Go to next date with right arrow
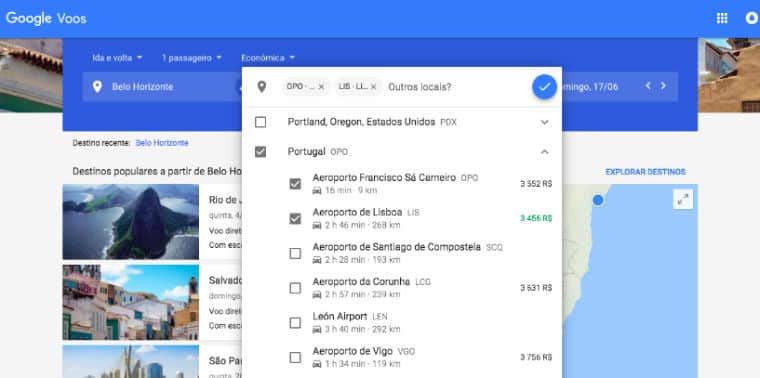 coord(663,86)
